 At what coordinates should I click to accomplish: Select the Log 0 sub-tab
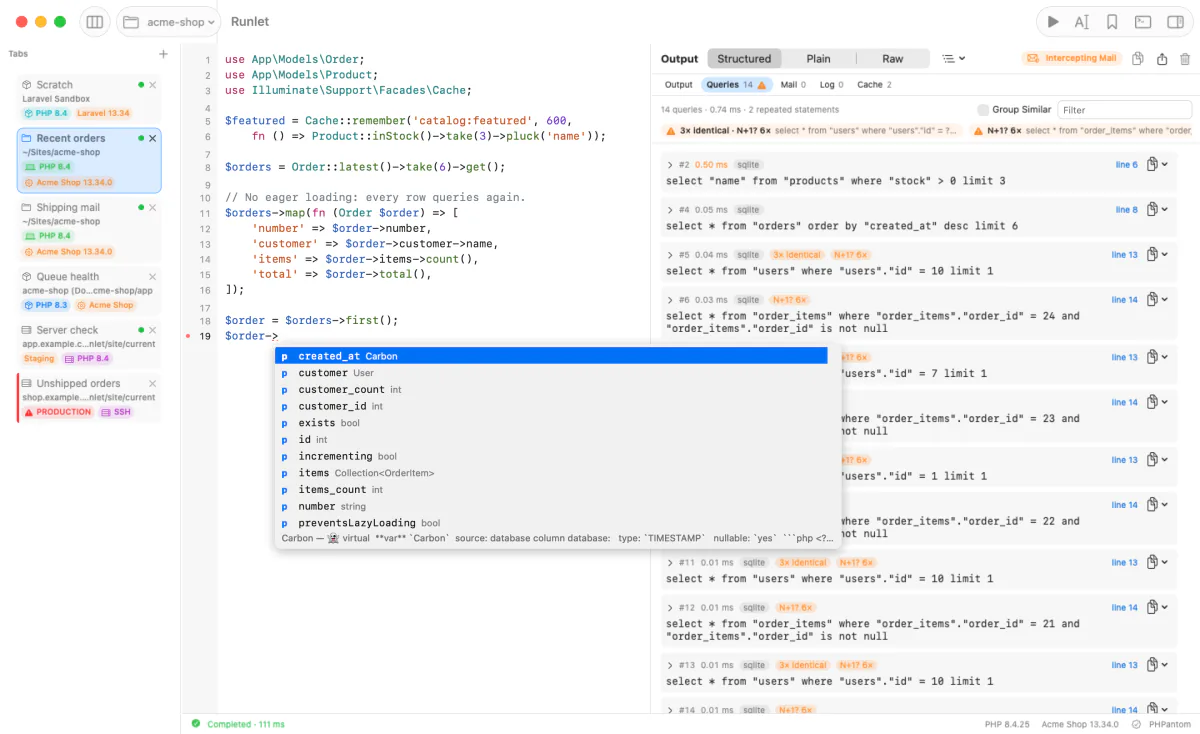tap(832, 85)
